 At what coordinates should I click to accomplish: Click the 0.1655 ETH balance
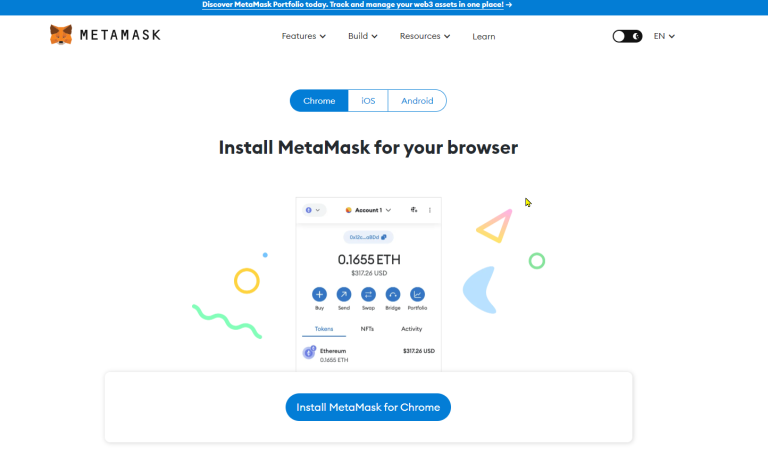click(369, 260)
